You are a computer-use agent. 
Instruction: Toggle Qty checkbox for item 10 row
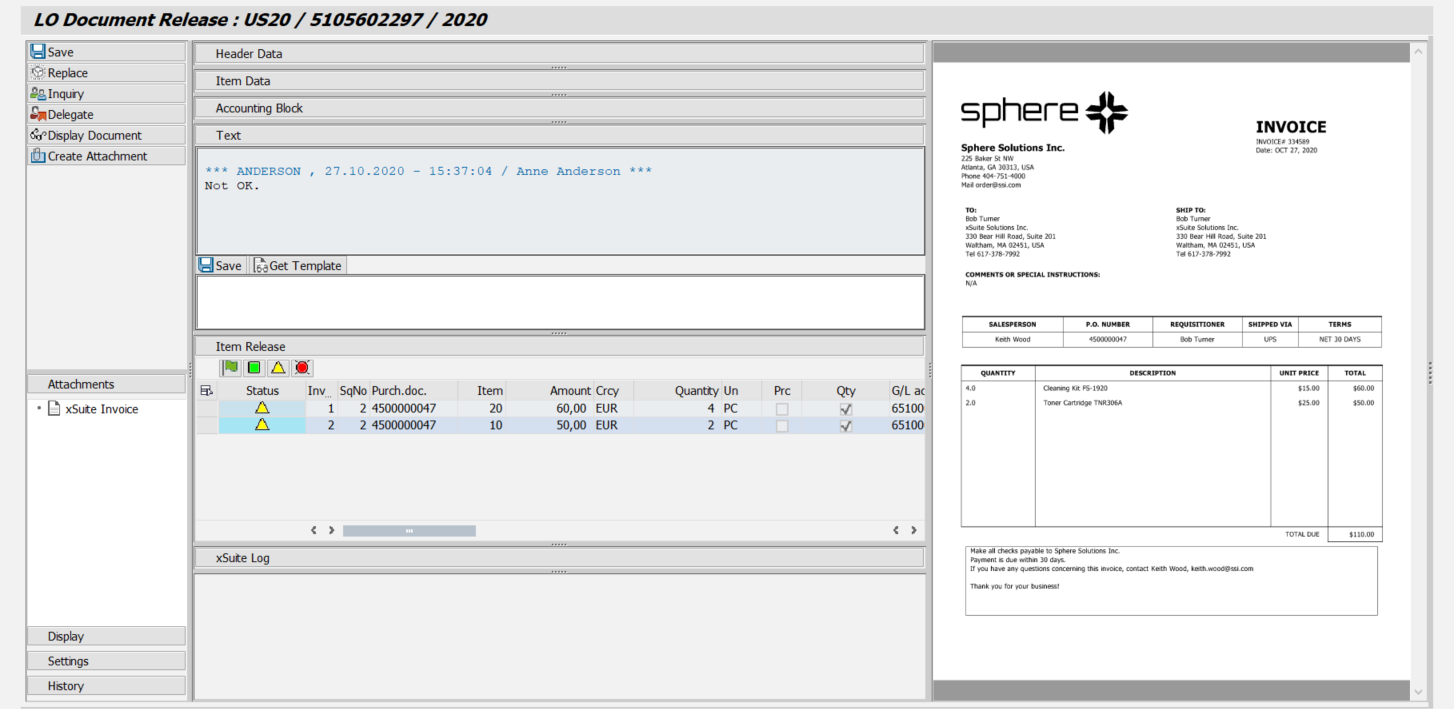[846, 426]
